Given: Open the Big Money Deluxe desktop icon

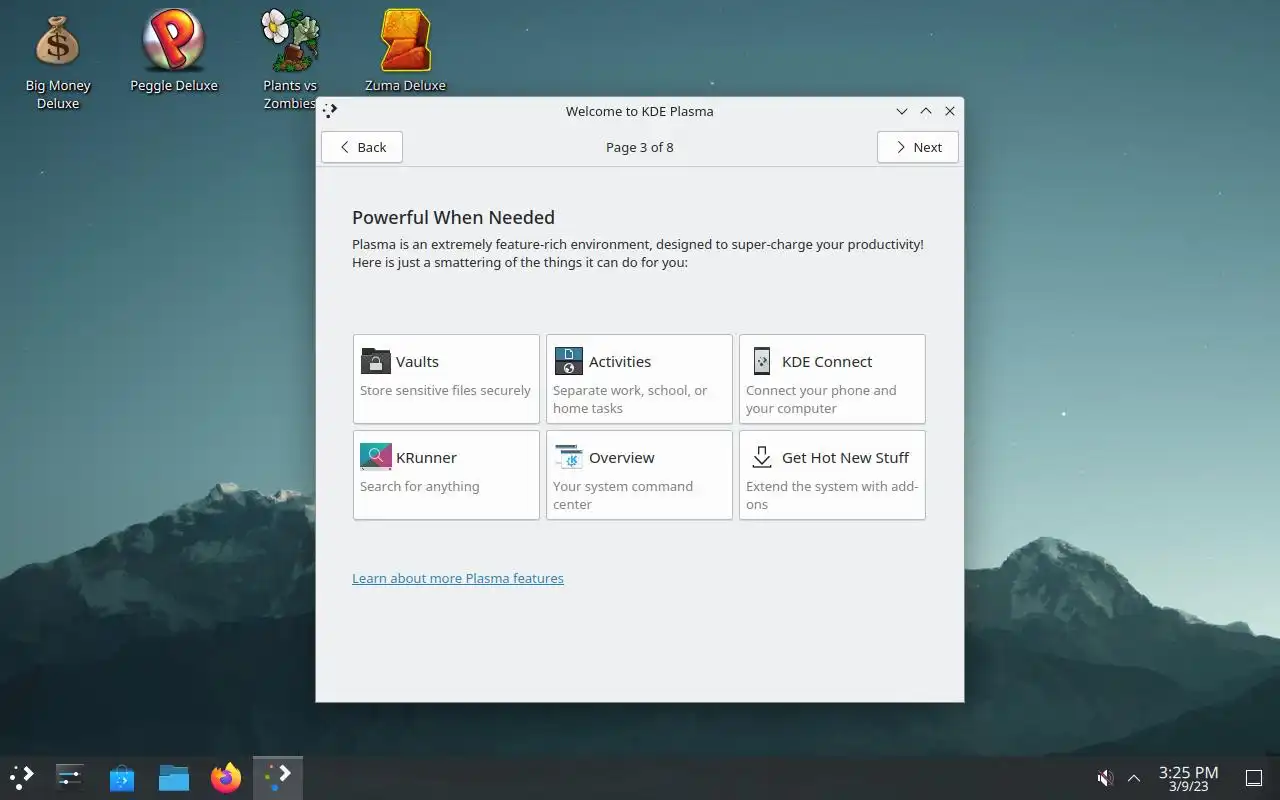Looking at the screenshot, I should [57, 60].
